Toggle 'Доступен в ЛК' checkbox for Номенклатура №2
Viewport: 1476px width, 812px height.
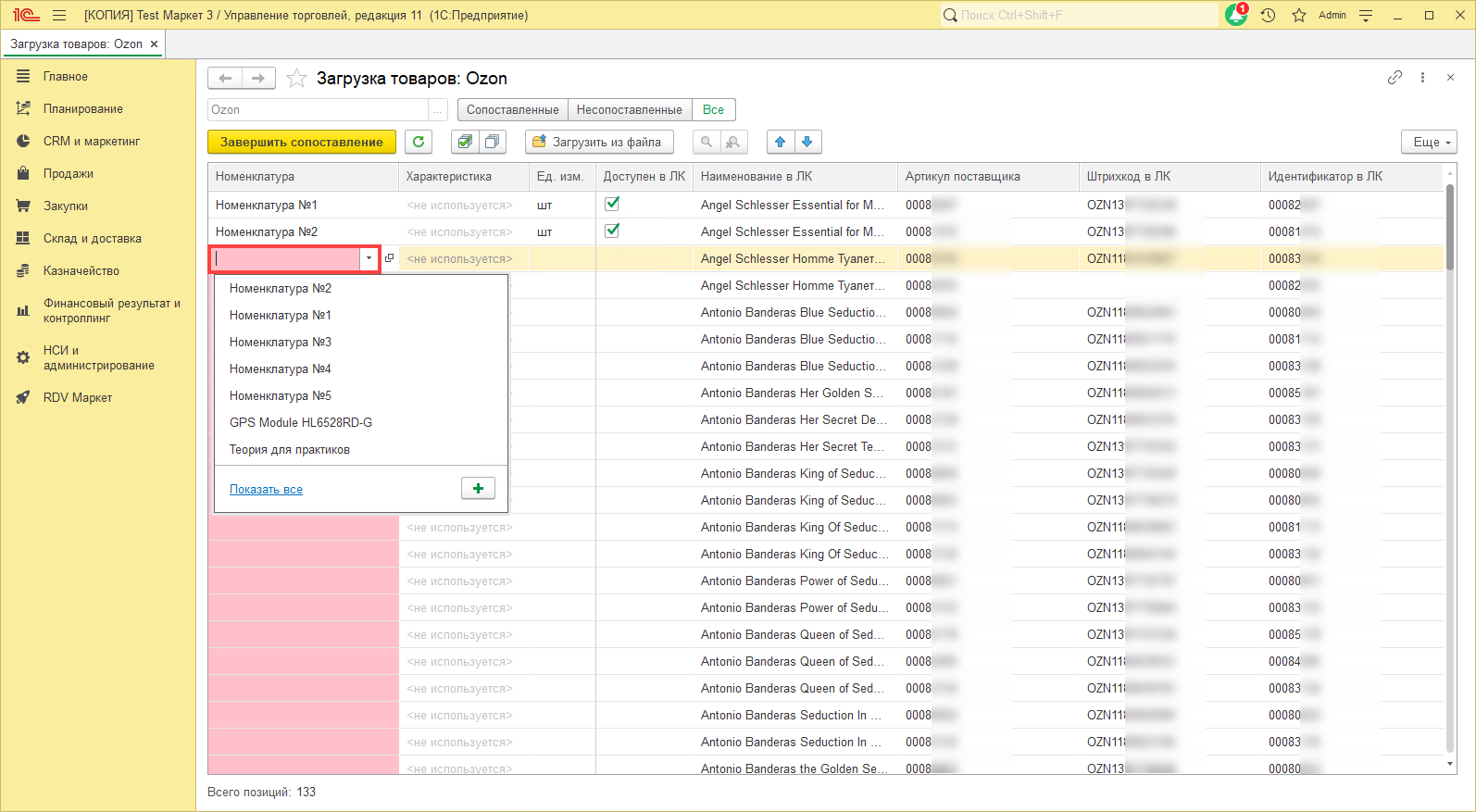[x=612, y=231]
